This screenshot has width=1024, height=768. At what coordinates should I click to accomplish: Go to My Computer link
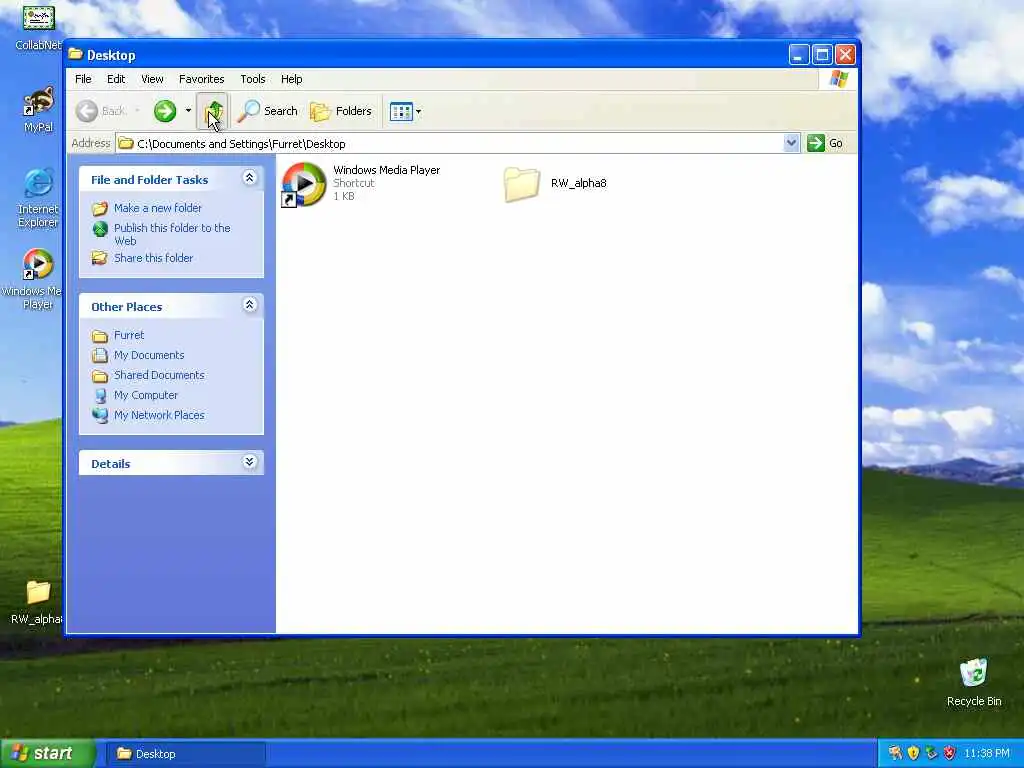click(146, 395)
